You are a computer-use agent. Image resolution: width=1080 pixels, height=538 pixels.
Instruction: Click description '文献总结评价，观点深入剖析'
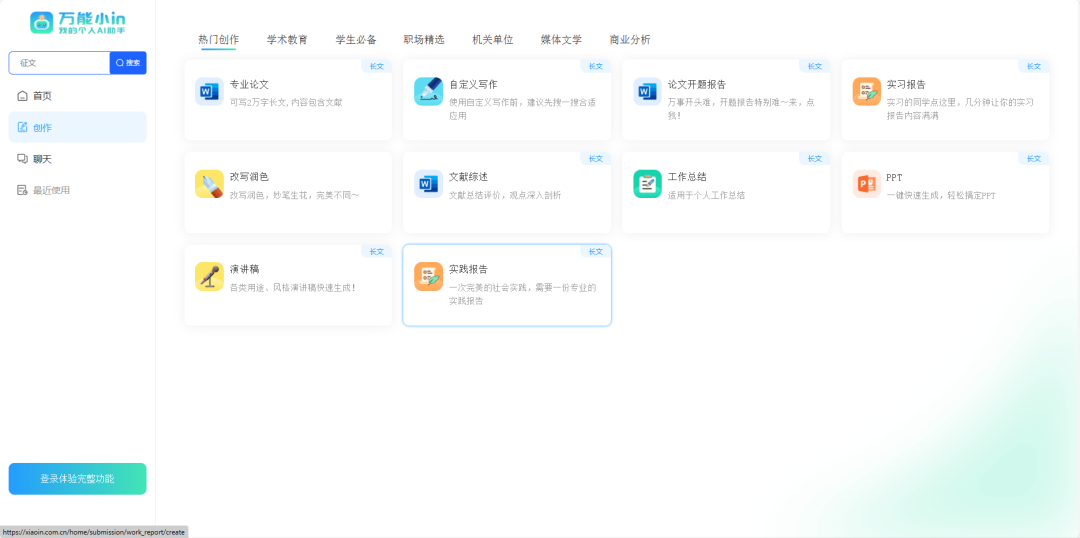[x=505, y=195]
